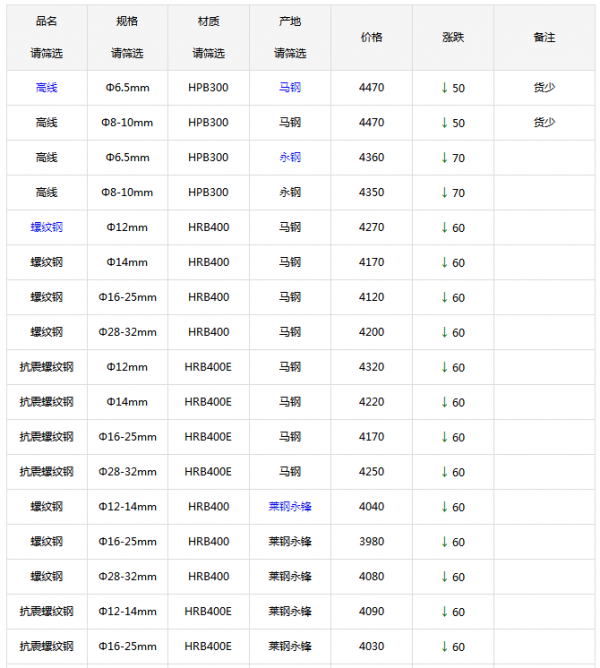Click the ↓70 change in the 4350 row

coord(453,193)
